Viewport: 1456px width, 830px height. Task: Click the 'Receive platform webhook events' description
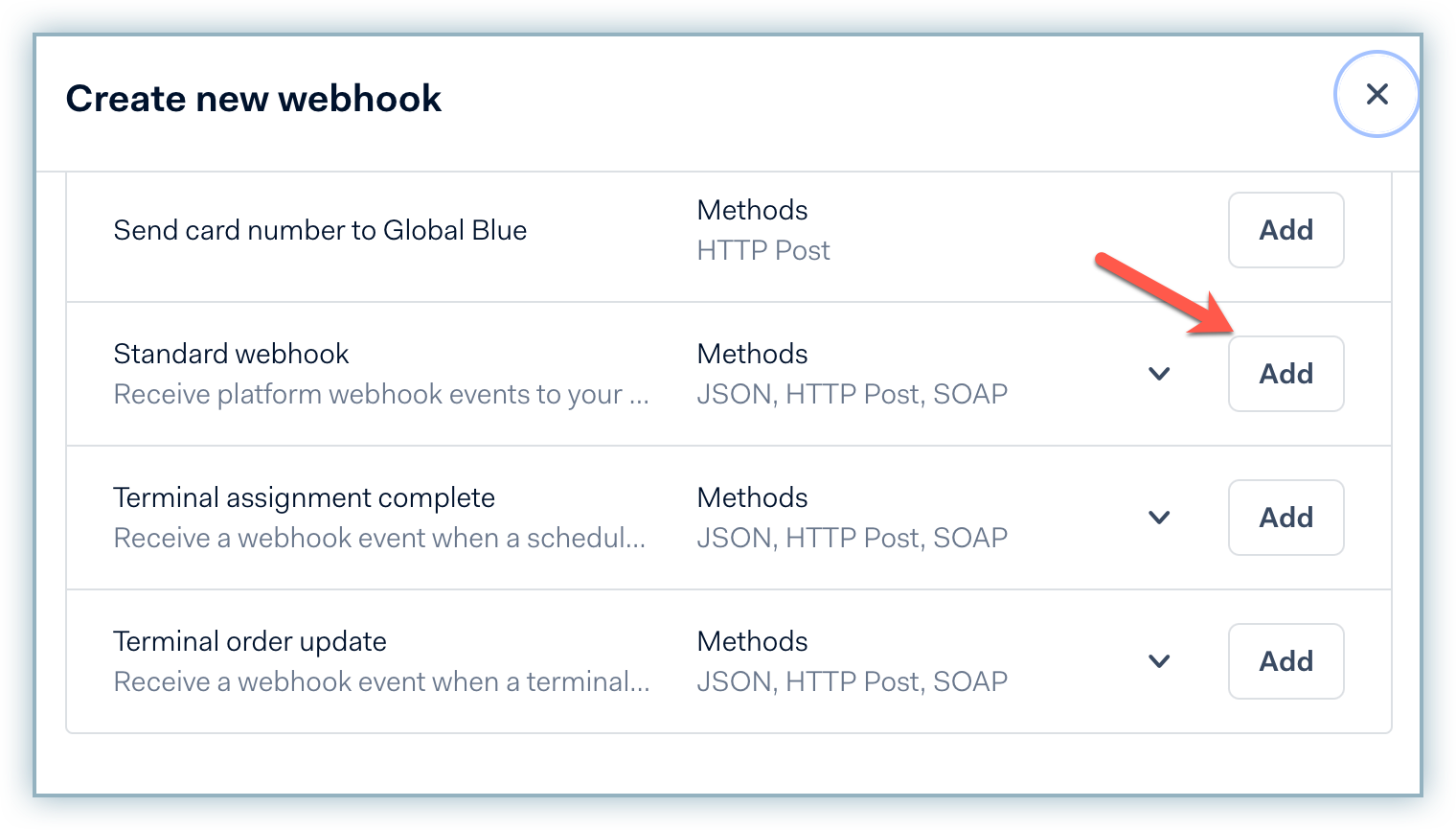(x=381, y=394)
